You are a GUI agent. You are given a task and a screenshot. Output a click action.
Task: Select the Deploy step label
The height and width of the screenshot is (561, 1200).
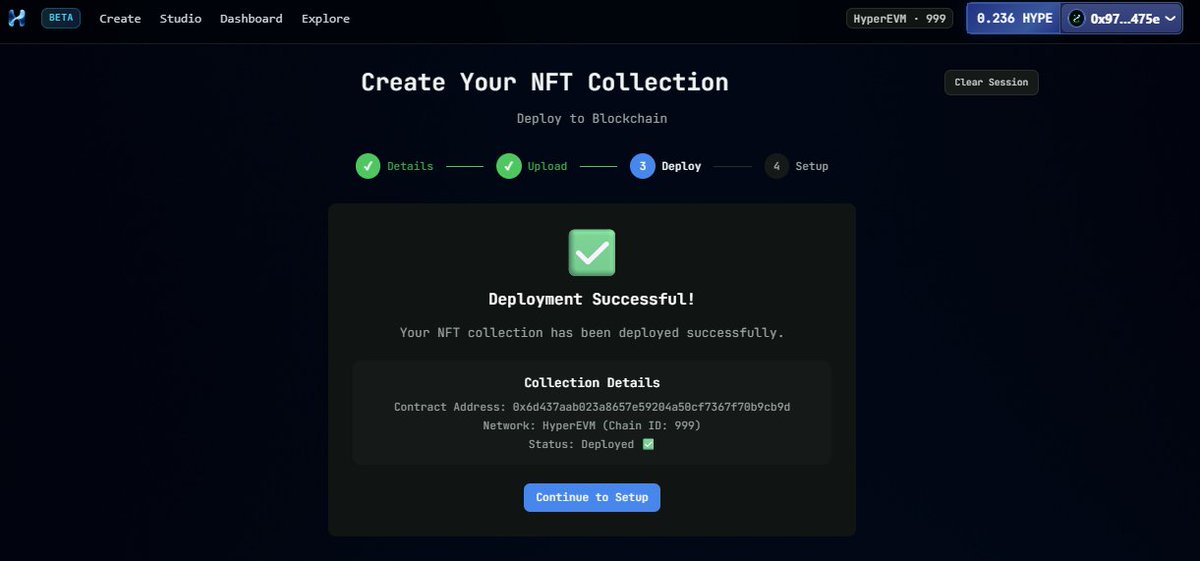pos(681,166)
